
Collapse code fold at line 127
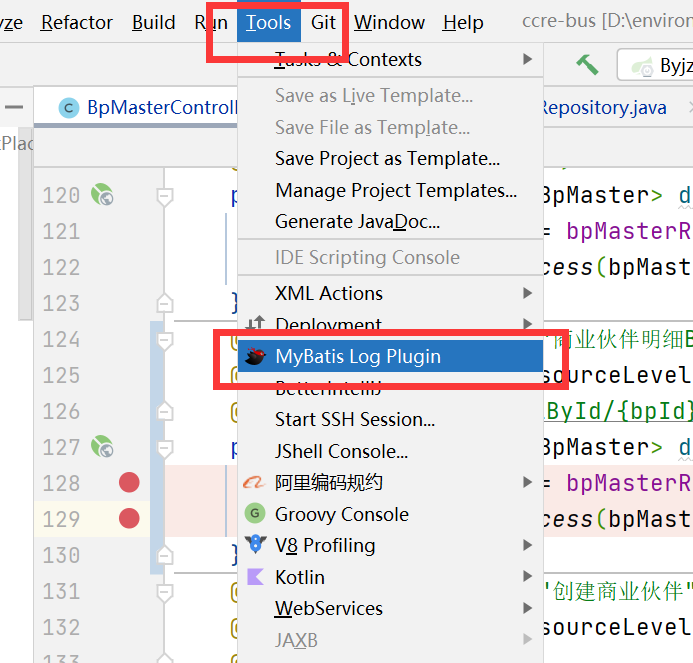[164, 449]
